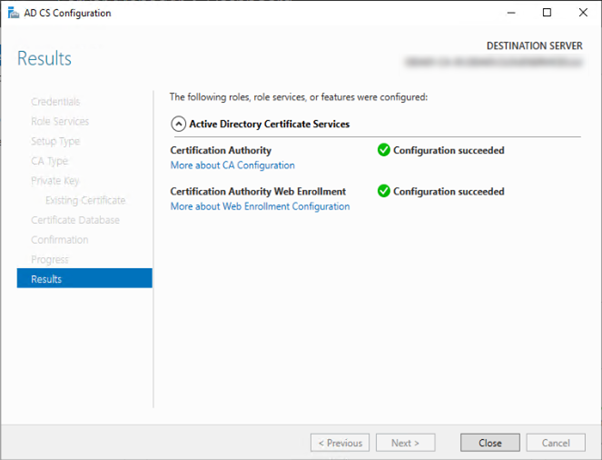Select Role Services in the wizard steps

pyautogui.click(x=60, y=121)
